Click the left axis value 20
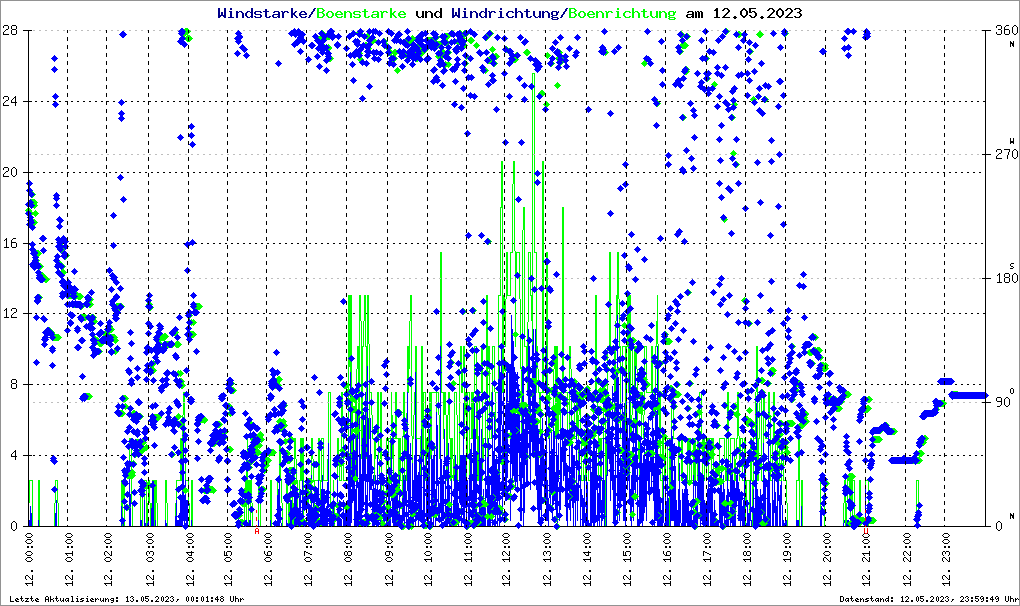The image size is (1020, 606). click(9, 172)
